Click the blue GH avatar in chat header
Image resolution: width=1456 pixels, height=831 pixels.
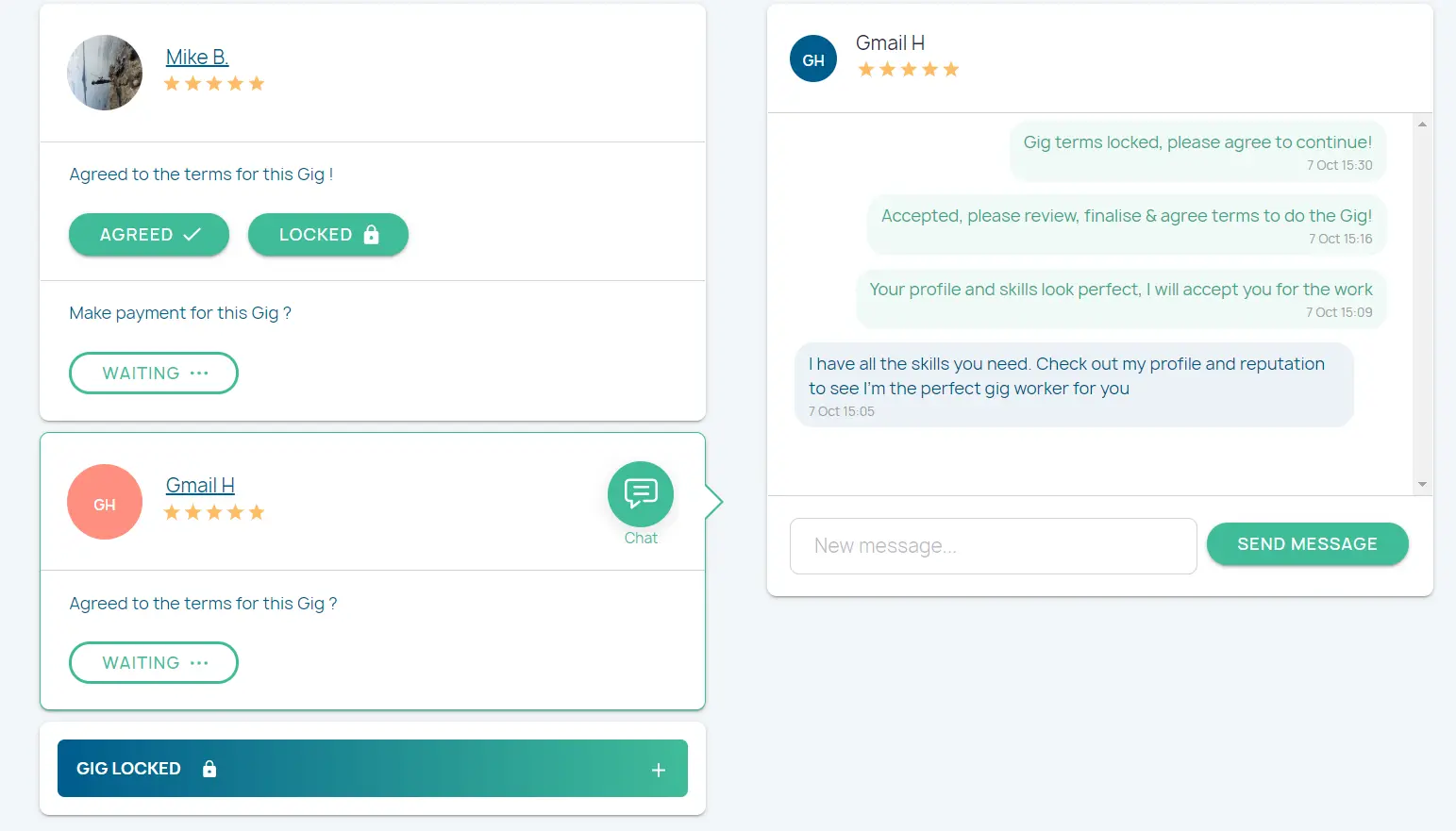coord(813,59)
